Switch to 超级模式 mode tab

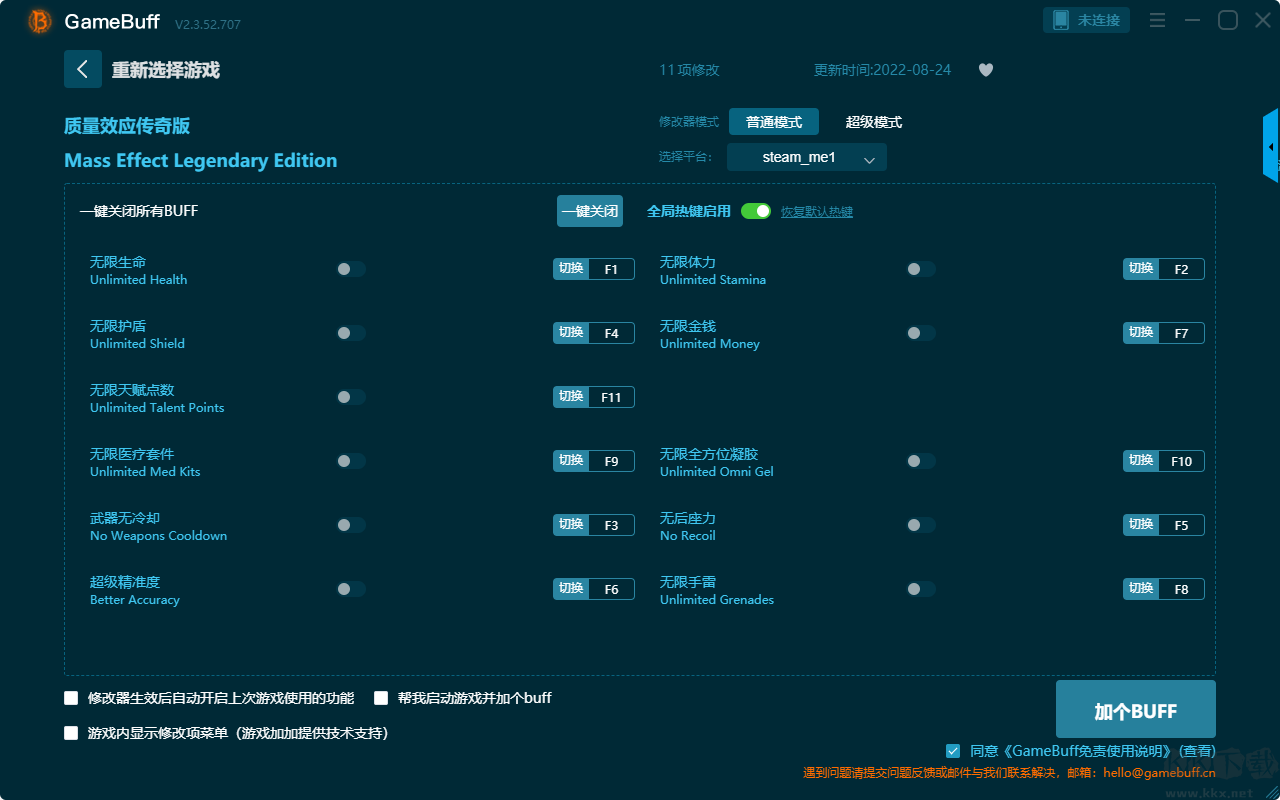(874, 122)
